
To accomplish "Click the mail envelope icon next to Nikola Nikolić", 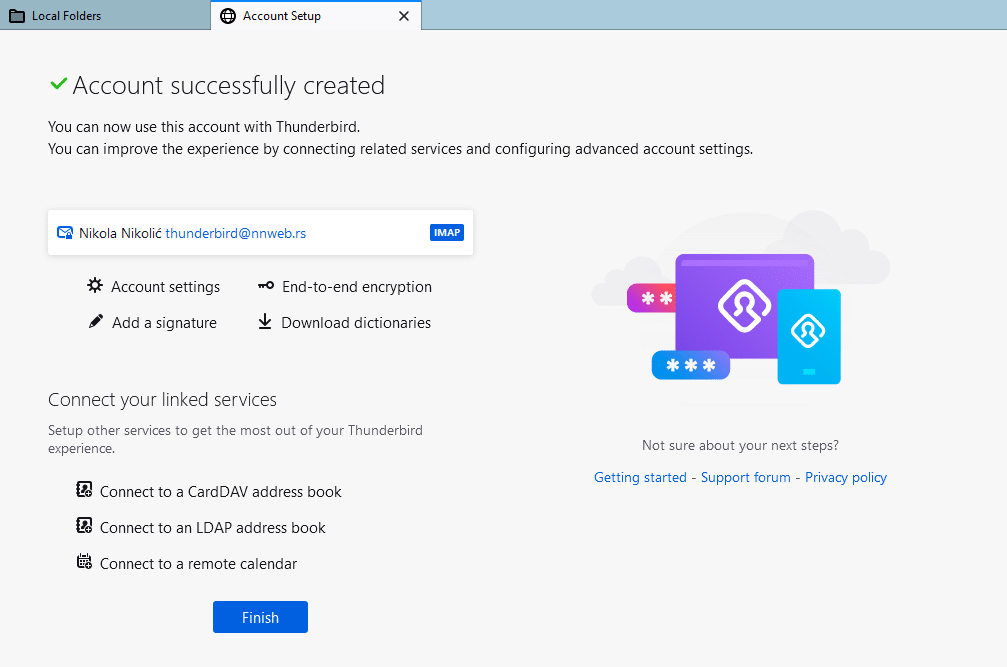I will (65, 232).
